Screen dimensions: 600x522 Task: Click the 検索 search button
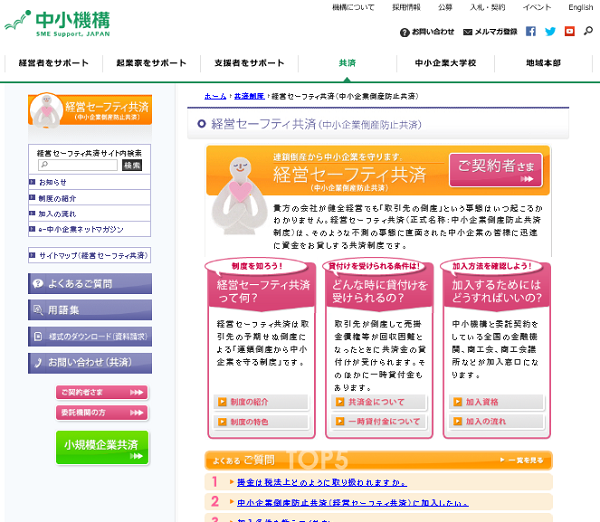coord(132,165)
